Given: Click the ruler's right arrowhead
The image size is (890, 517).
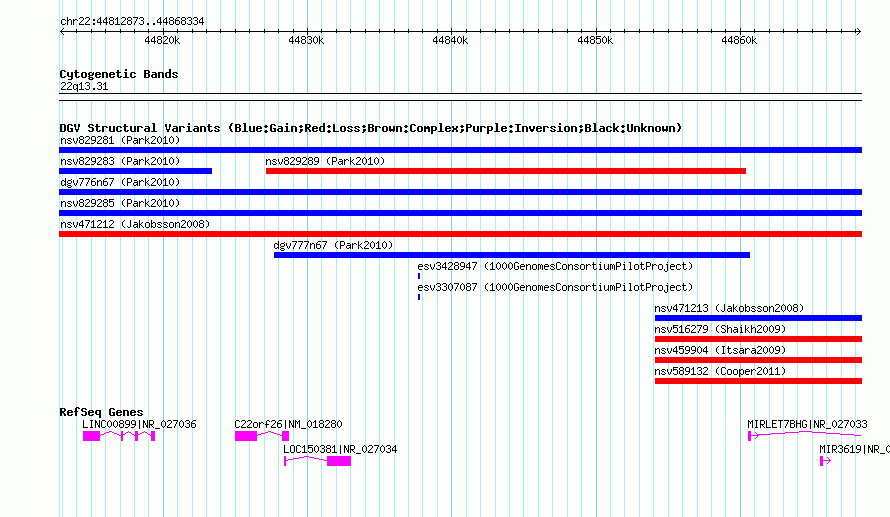Looking at the screenshot, I should 859,32.
